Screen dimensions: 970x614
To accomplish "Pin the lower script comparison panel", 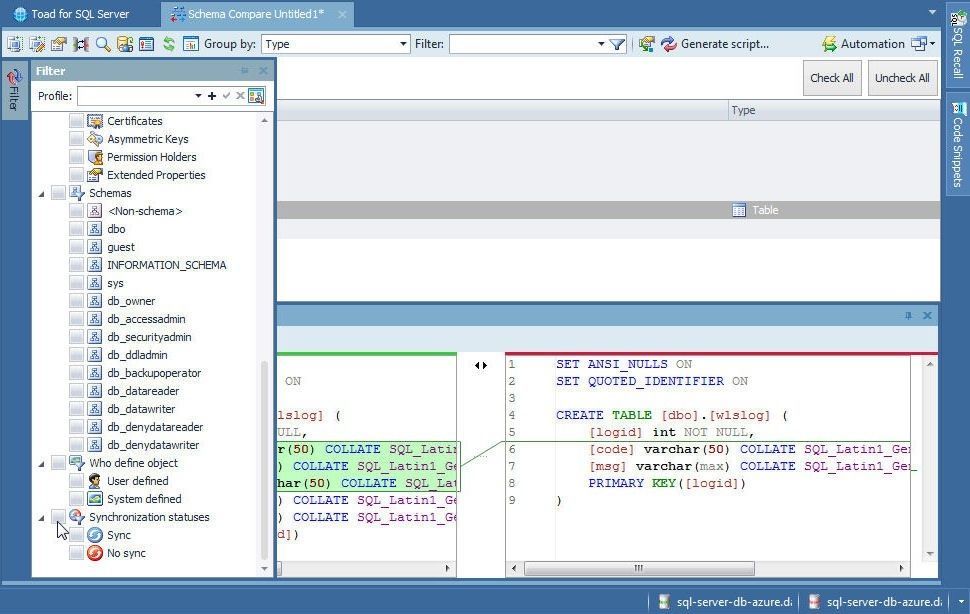I will [x=908, y=315].
